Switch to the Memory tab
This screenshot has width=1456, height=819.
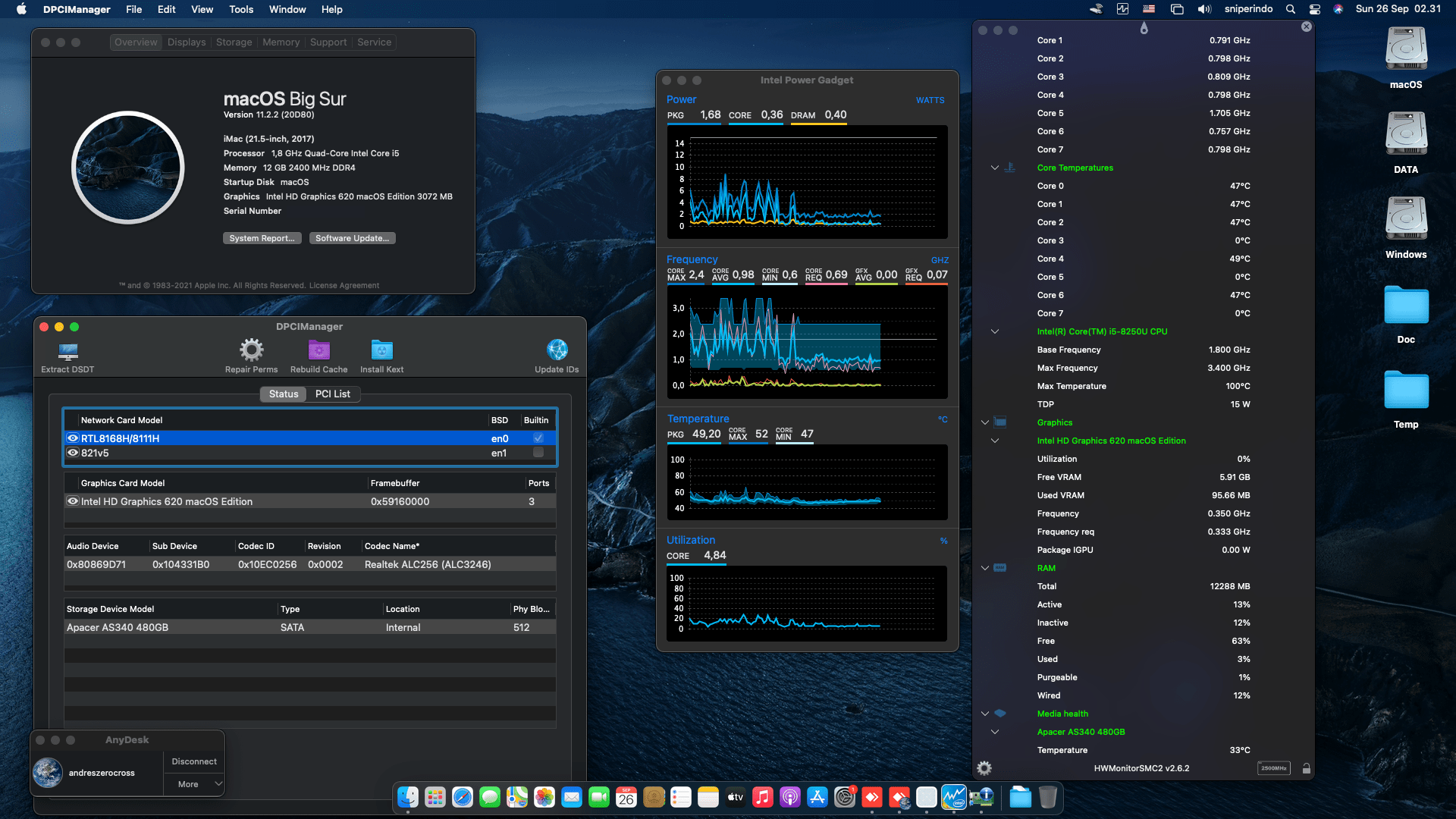[281, 42]
